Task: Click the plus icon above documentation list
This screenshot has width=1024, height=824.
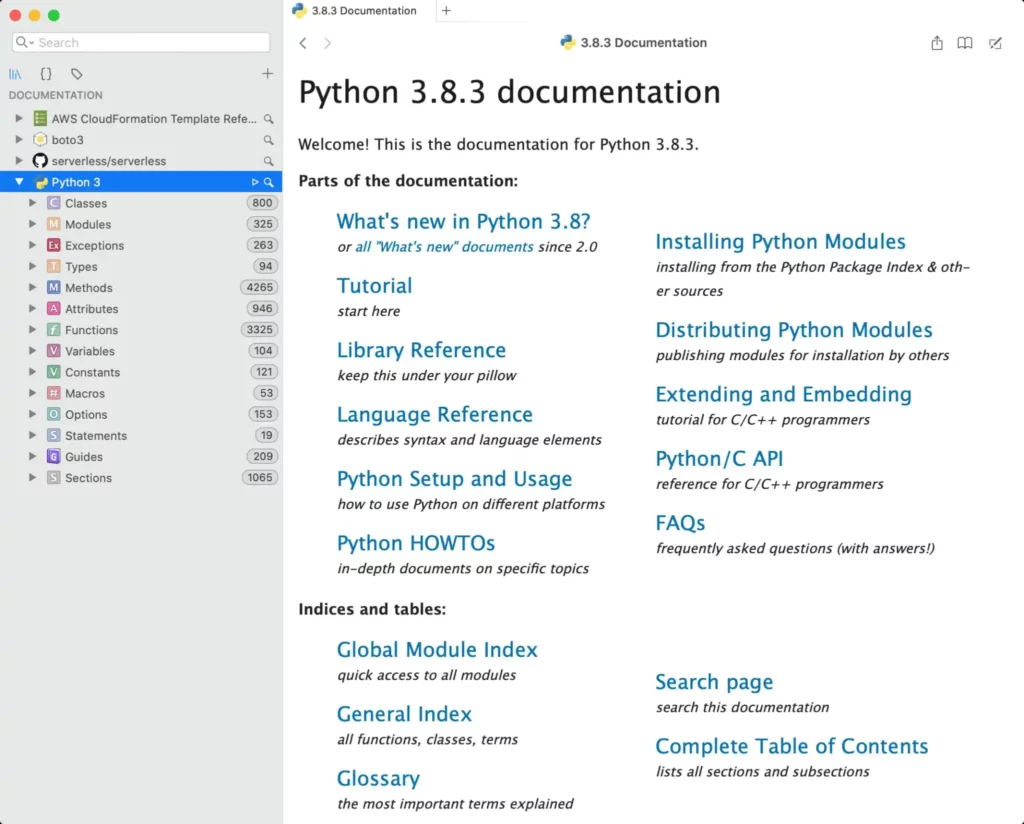Action: pos(267,74)
